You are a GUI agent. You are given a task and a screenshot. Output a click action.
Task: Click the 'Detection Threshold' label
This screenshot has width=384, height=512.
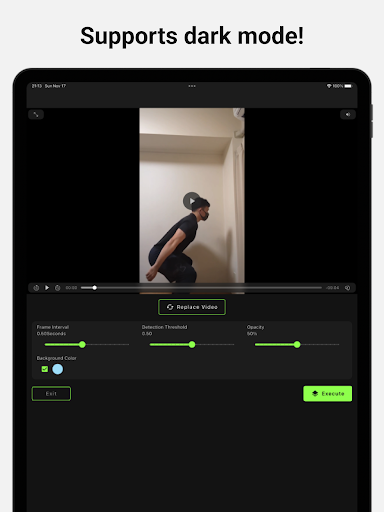coord(164,327)
